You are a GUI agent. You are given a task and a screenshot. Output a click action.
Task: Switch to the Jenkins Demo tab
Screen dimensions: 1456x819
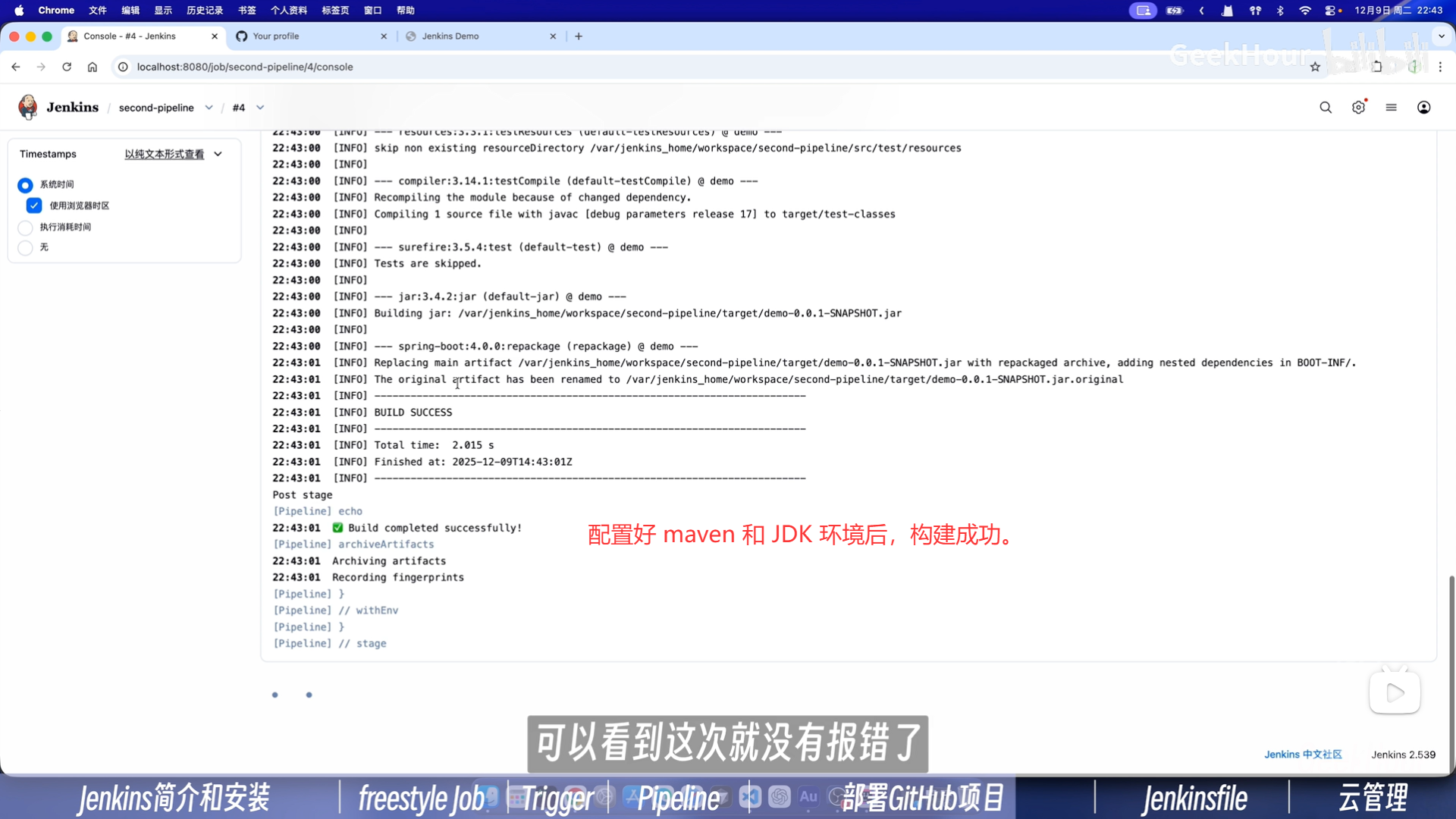(x=450, y=36)
